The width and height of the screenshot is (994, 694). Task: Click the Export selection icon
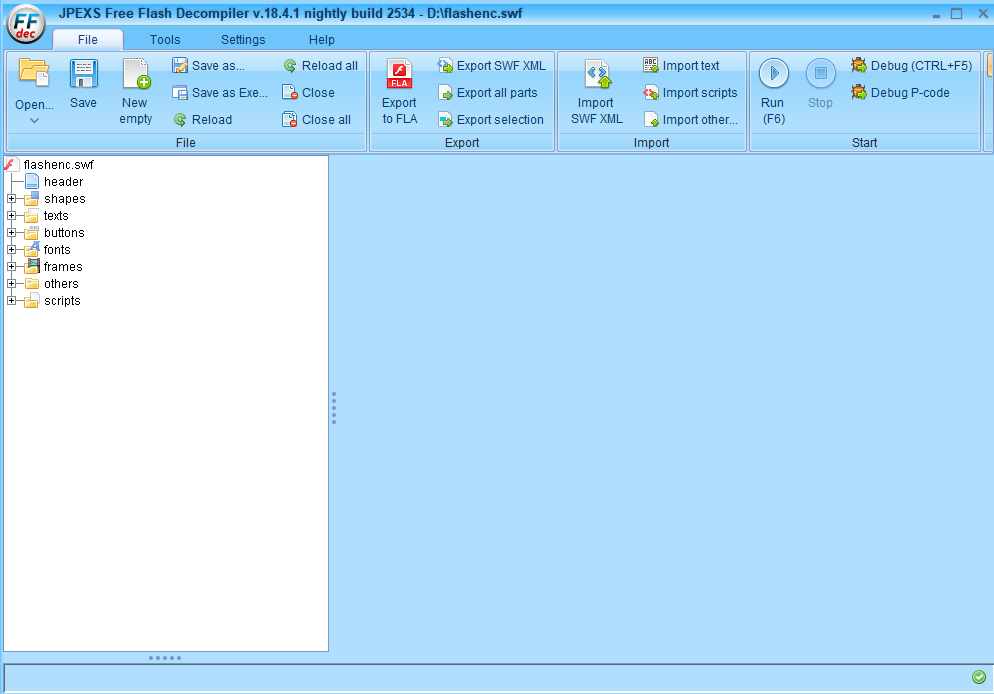click(445, 120)
